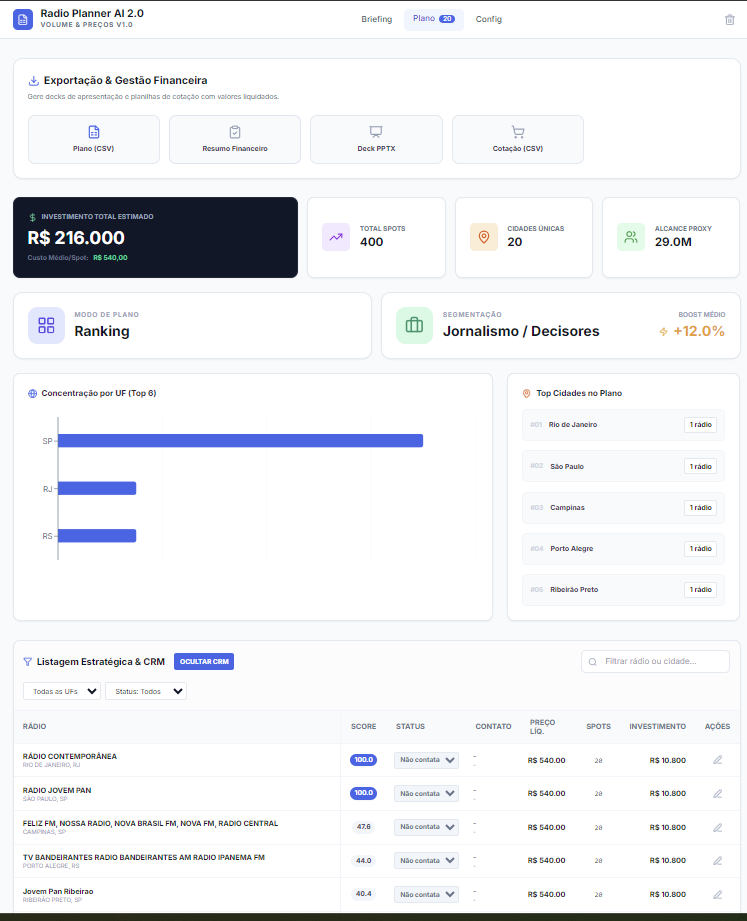This screenshot has width=747, height=921.
Task: Click the Radio Planner app logo icon
Action: pyautogui.click(x=23, y=19)
